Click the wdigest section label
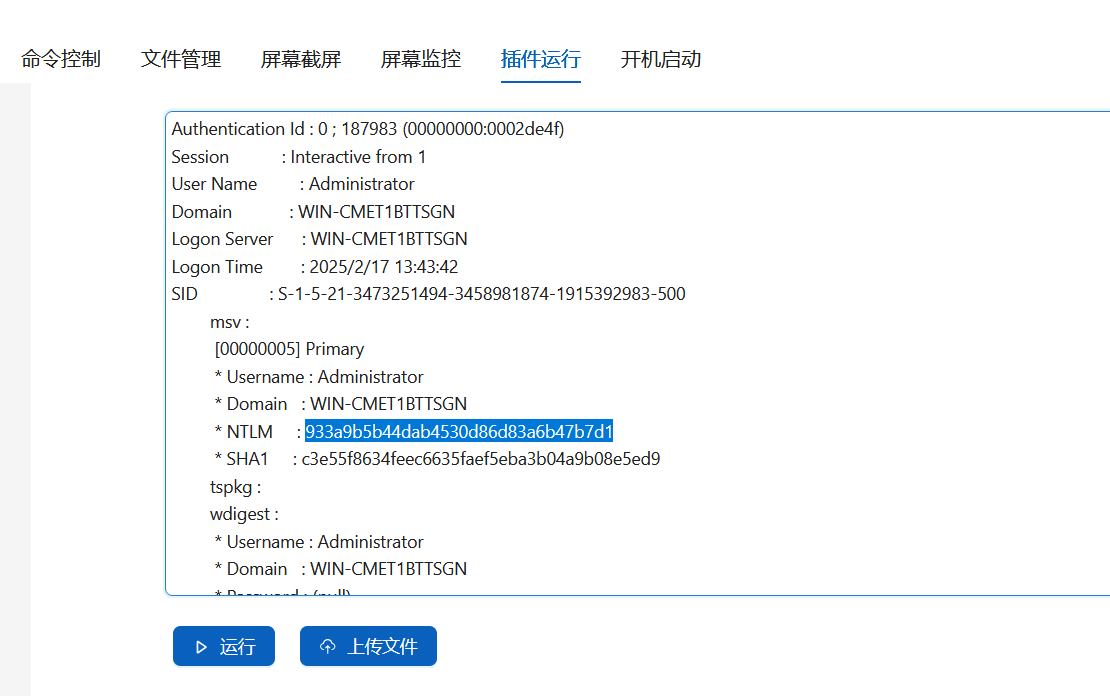 coord(244,514)
